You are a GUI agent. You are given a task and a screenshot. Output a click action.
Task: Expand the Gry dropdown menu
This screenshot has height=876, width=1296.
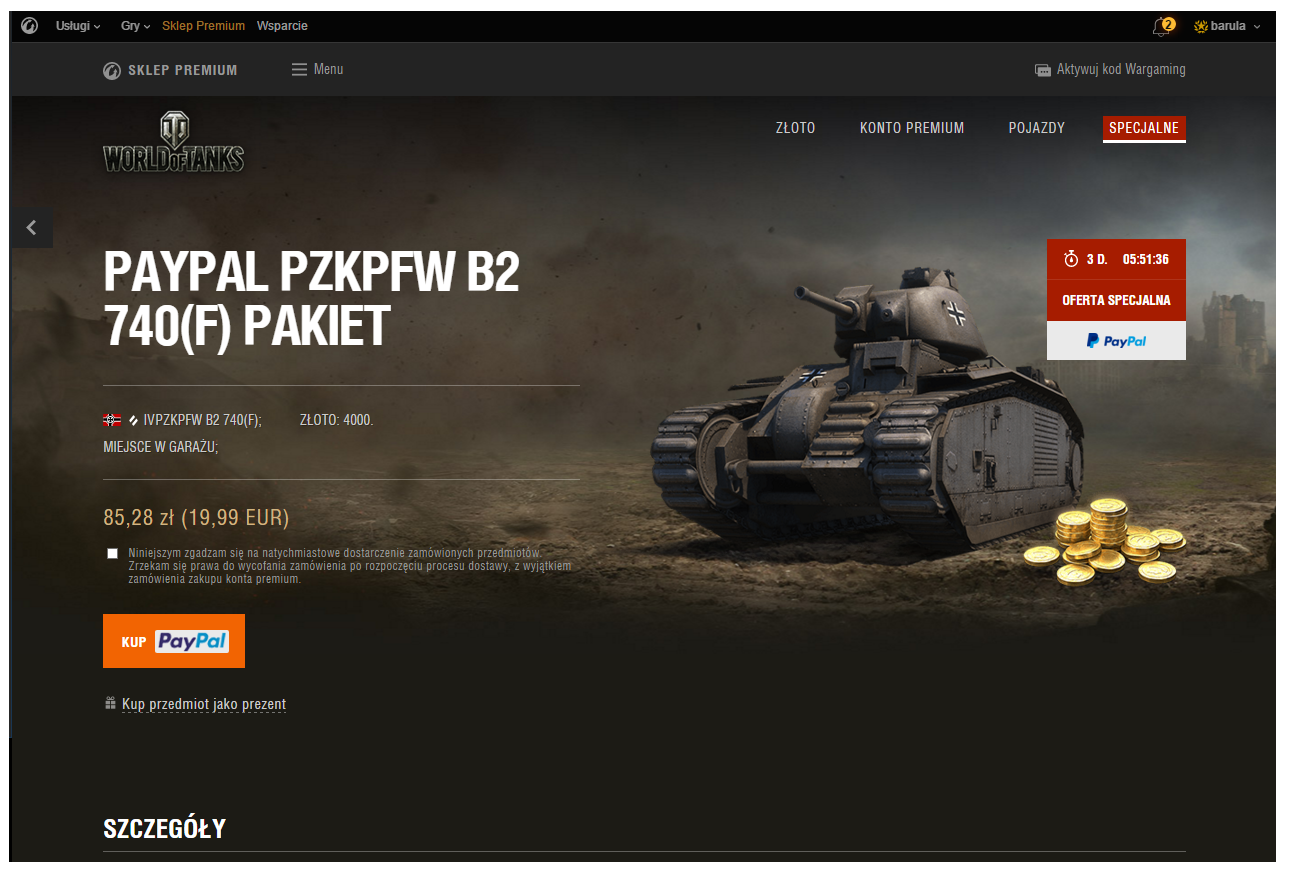click(135, 26)
